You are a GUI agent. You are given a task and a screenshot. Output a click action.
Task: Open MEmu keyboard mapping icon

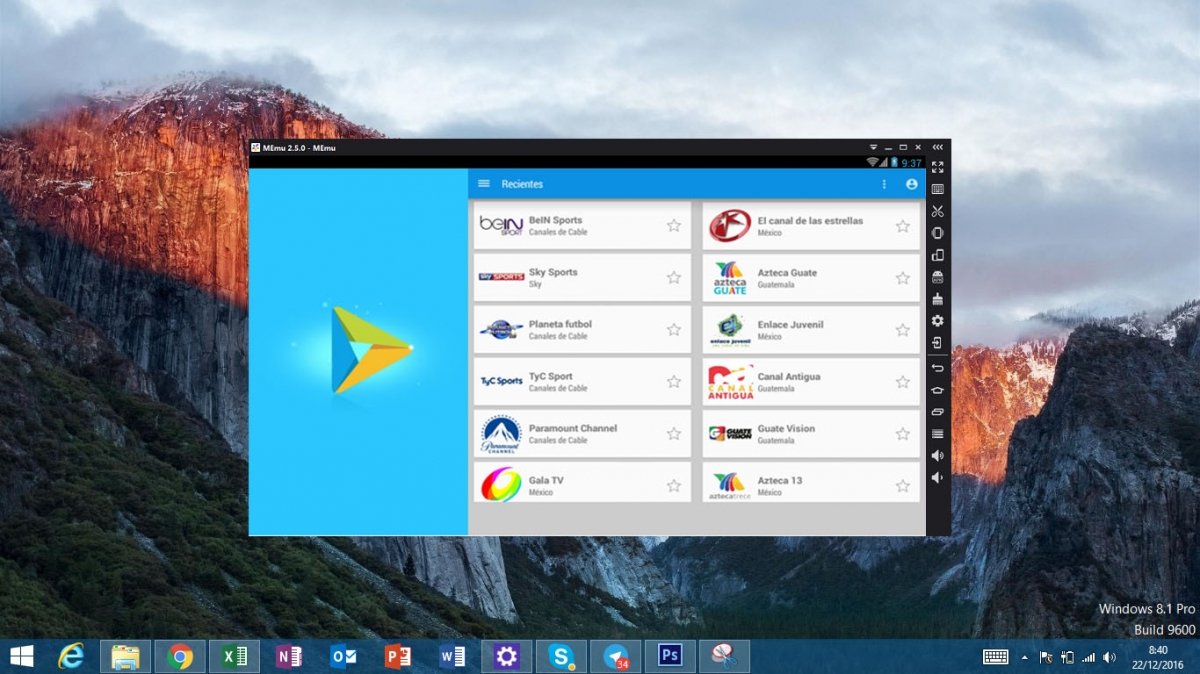click(937, 189)
